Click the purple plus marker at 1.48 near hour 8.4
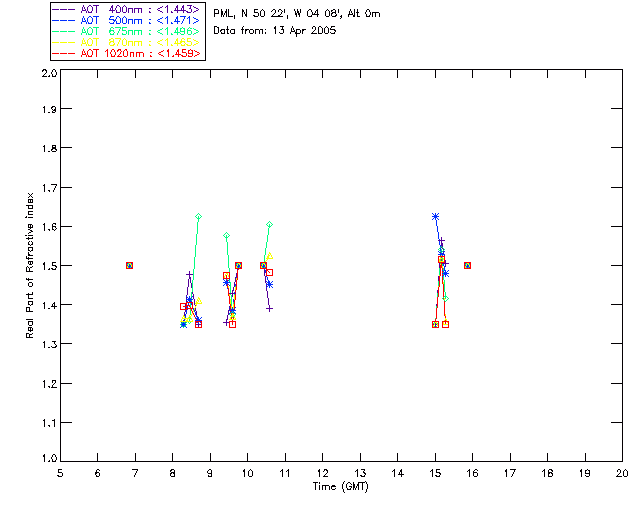This screenshot has height=512, width=640. [189, 274]
